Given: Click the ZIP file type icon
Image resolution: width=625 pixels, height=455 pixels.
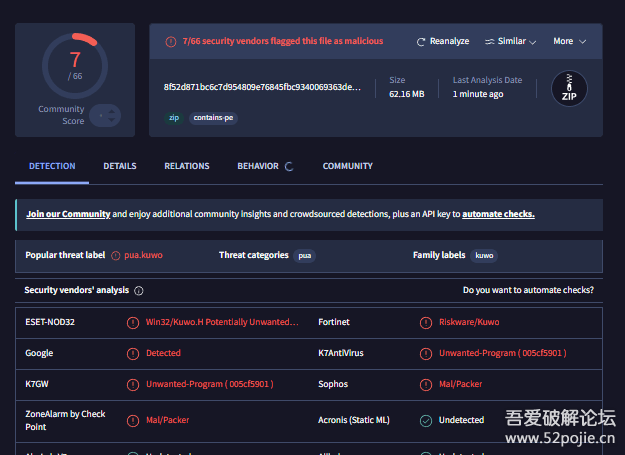Looking at the screenshot, I should (x=569, y=88).
